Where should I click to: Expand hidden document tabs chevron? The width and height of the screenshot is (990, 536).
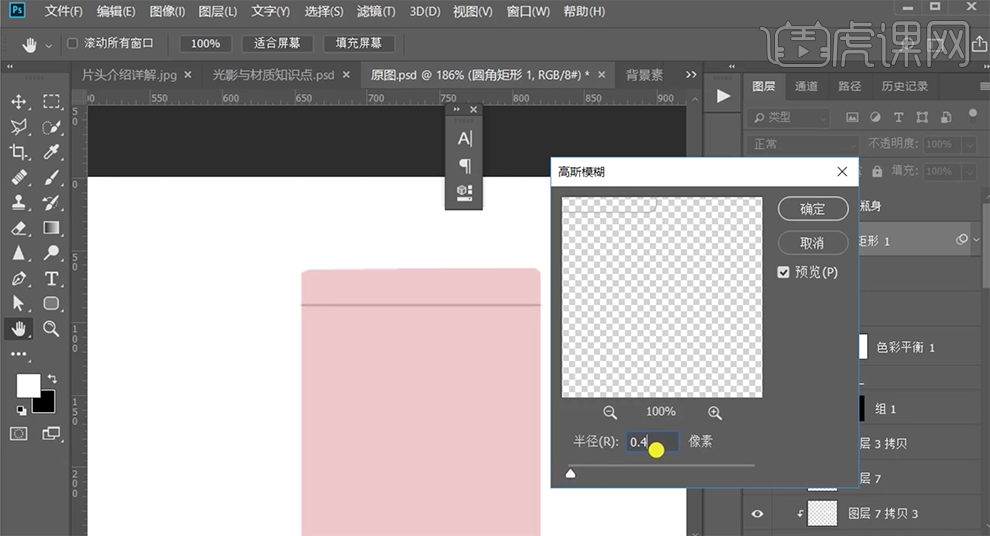click(690, 75)
